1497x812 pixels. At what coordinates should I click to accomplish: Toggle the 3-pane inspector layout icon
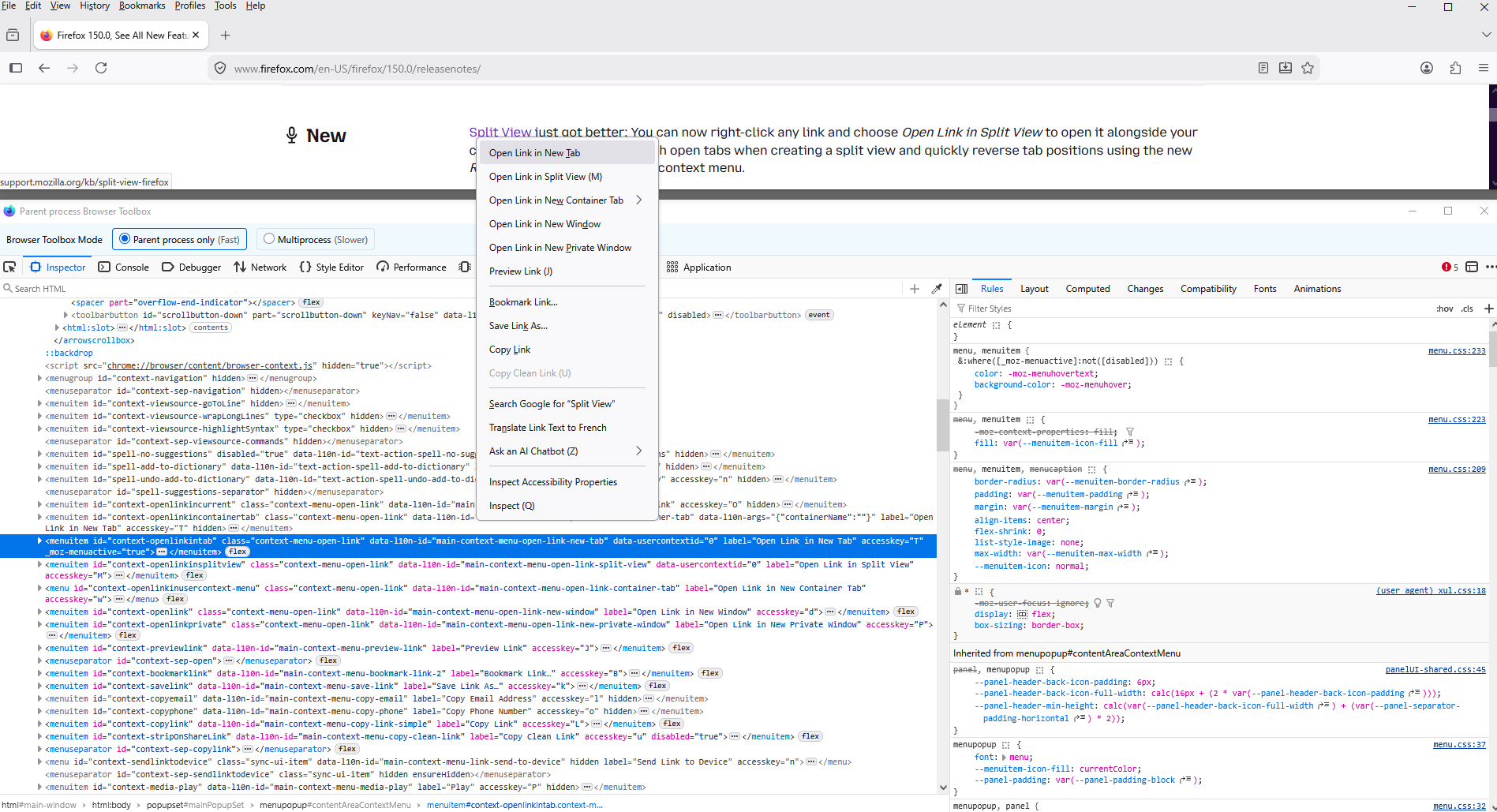(961, 289)
